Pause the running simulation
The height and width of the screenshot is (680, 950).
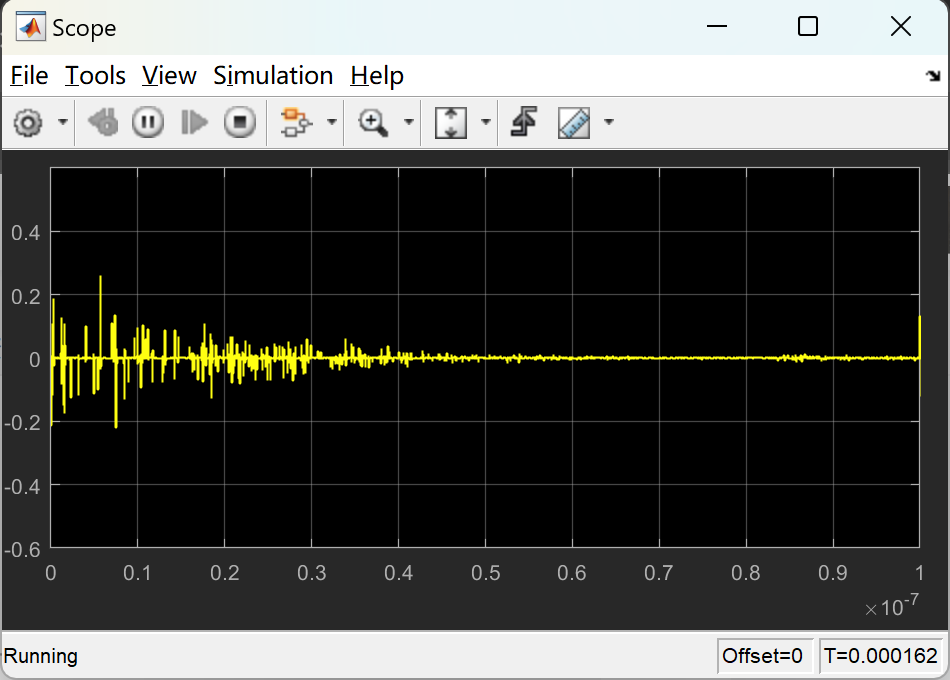(x=148, y=122)
